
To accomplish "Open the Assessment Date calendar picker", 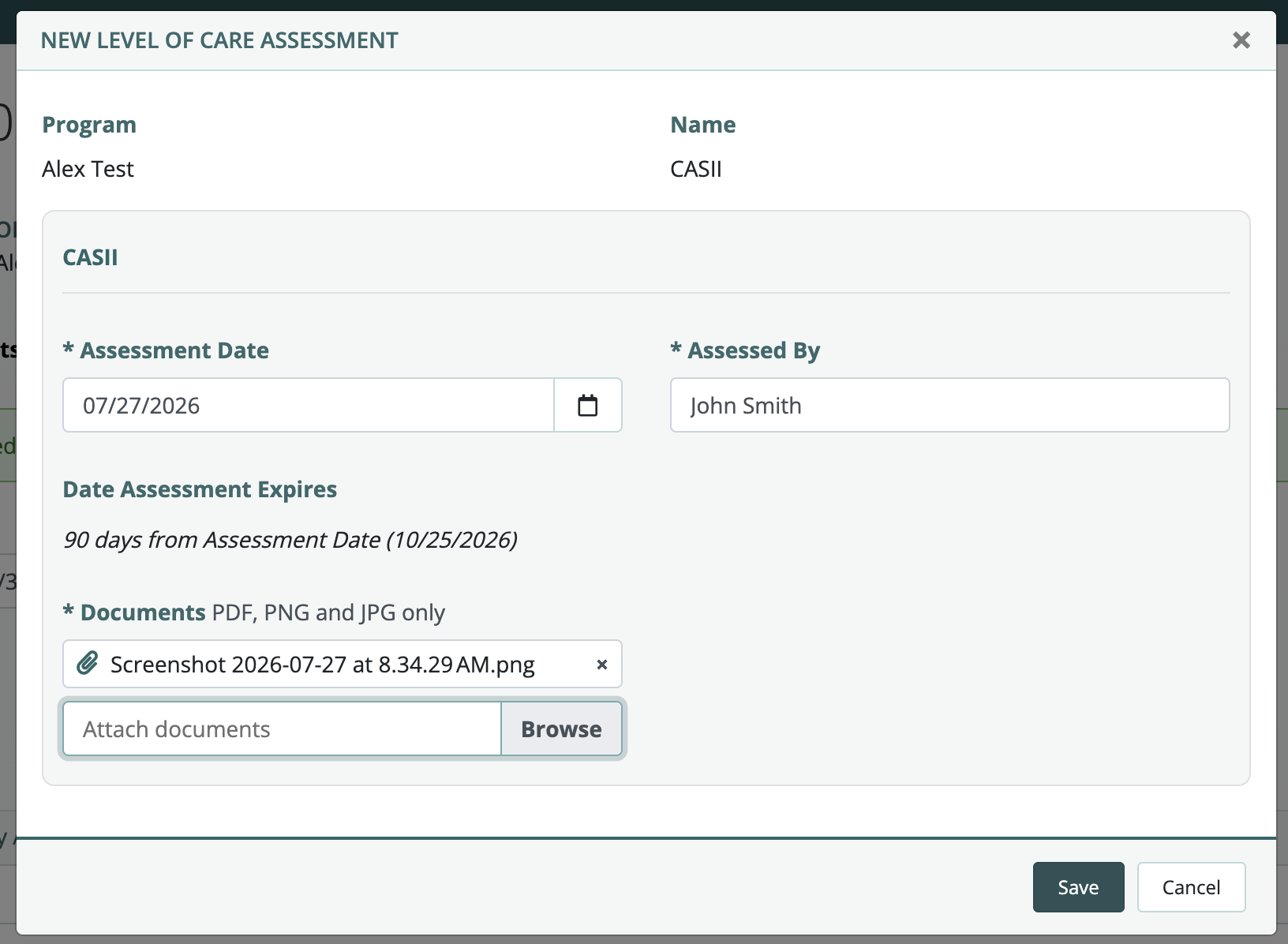I will tap(588, 405).
